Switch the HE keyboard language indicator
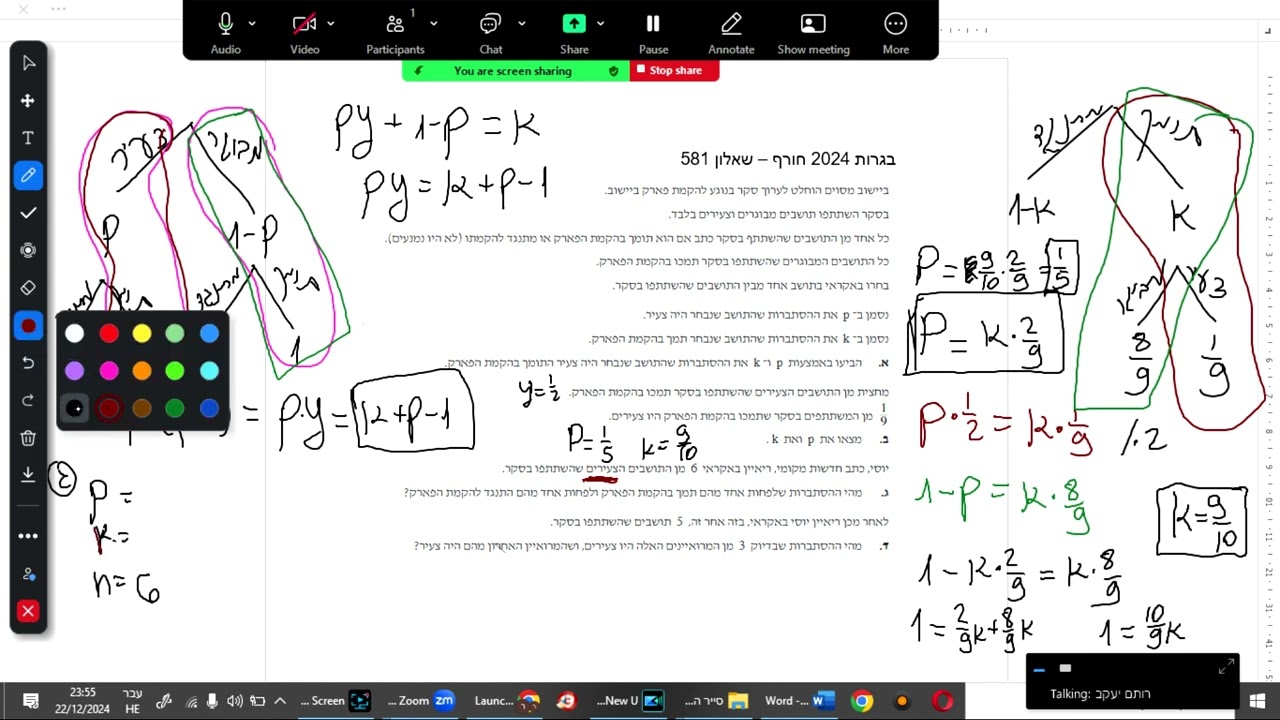 [132, 701]
